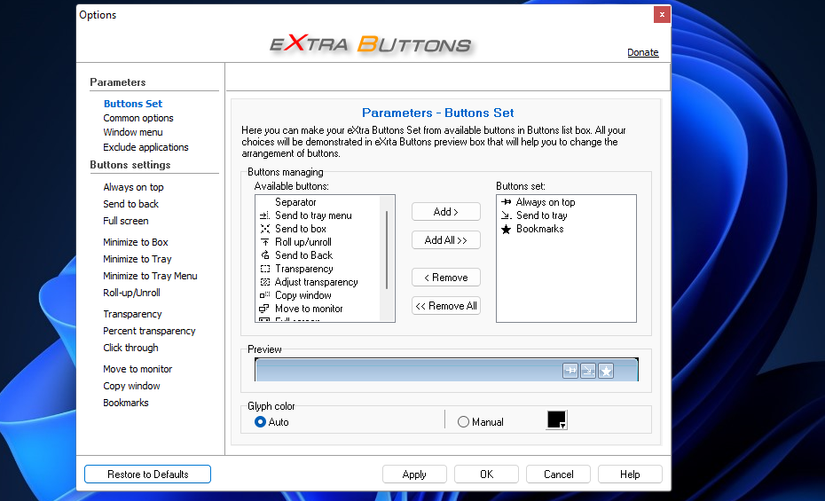
Task: Click the Move to monitor icon in list
Action: point(265,308)
